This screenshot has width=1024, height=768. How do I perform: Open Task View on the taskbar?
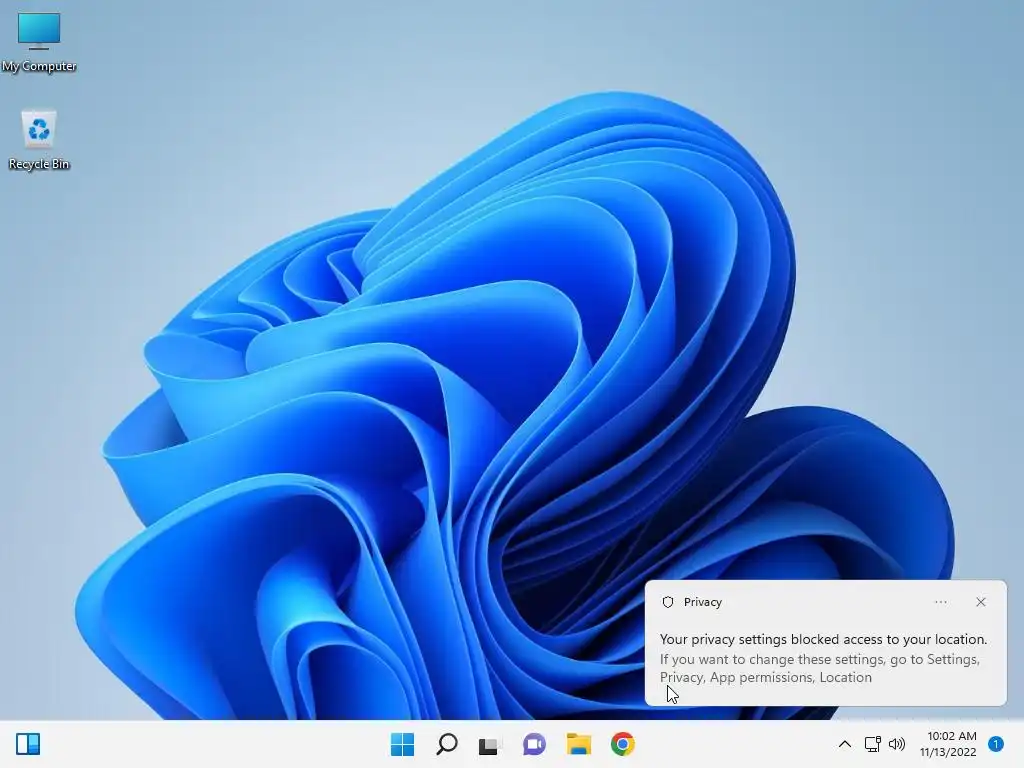(x=488, y=744)
